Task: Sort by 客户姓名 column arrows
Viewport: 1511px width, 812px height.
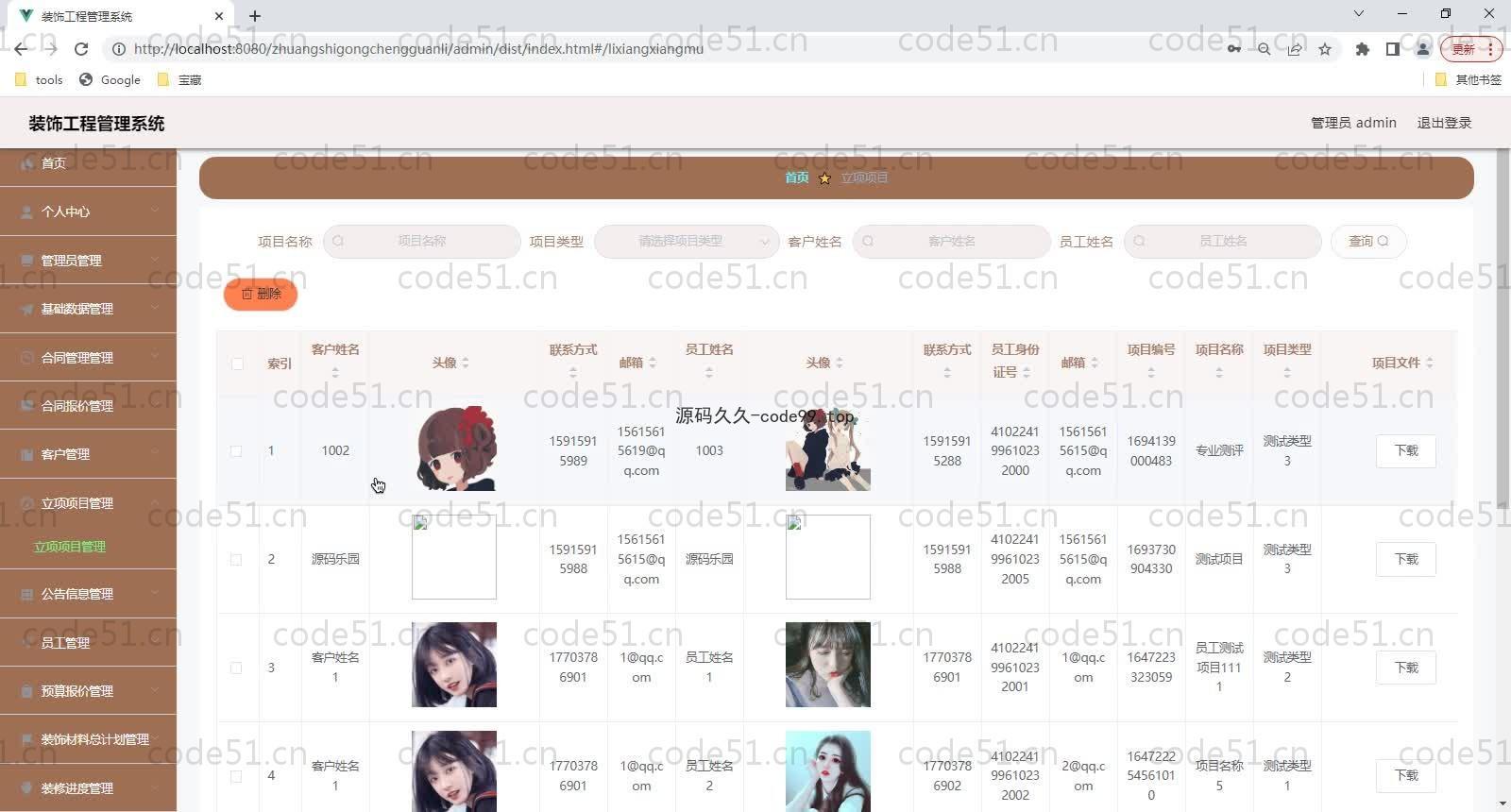Action: tap(334, 373)
